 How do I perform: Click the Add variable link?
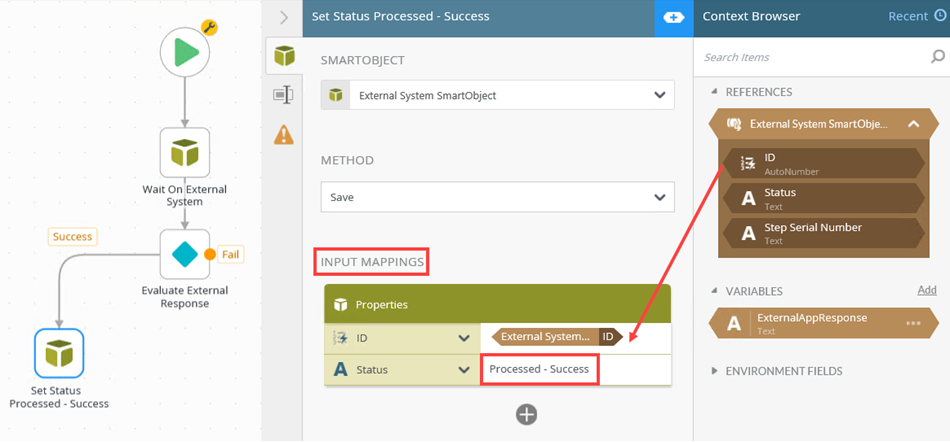927,290
